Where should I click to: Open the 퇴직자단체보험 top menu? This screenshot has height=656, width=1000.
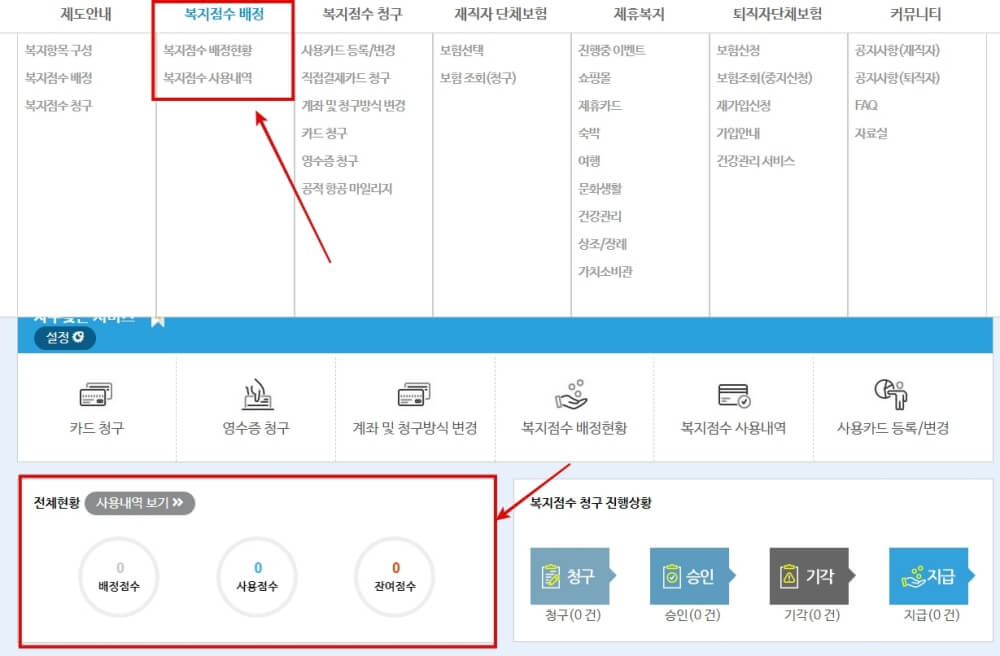click(x=777, y=14)
